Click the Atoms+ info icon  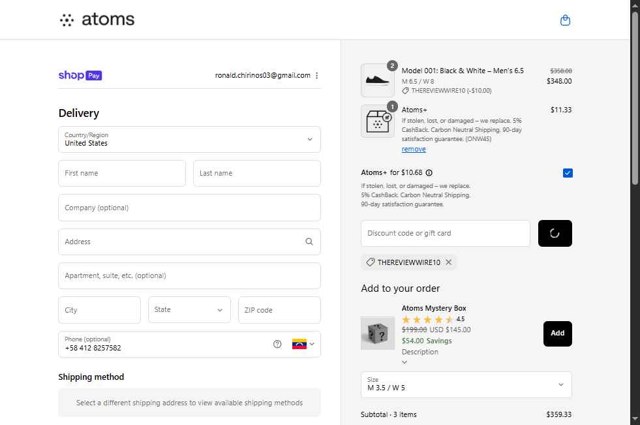point(429,173)
